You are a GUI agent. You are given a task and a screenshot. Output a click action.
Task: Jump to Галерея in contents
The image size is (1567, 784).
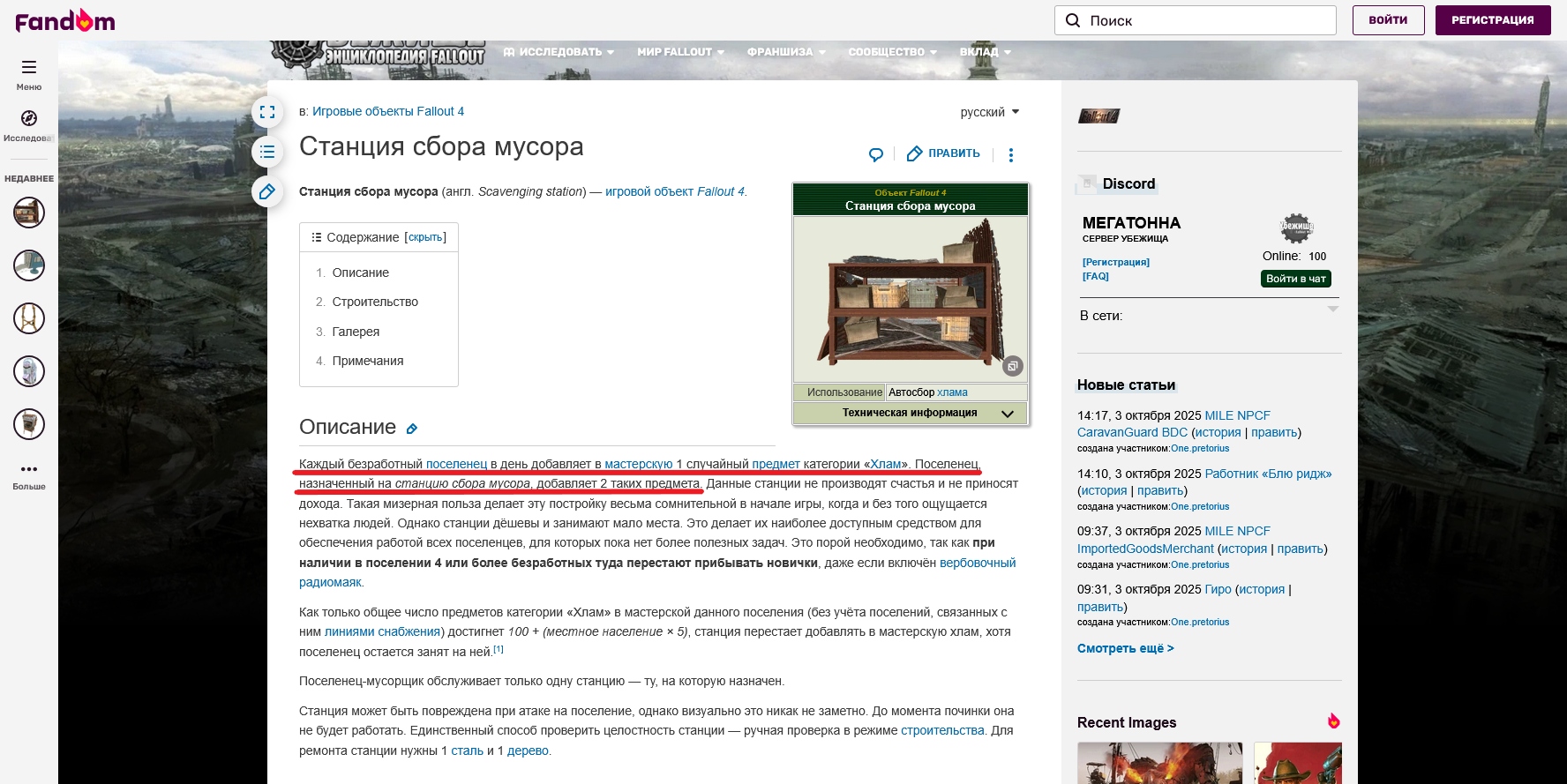(x=356, y=332)
